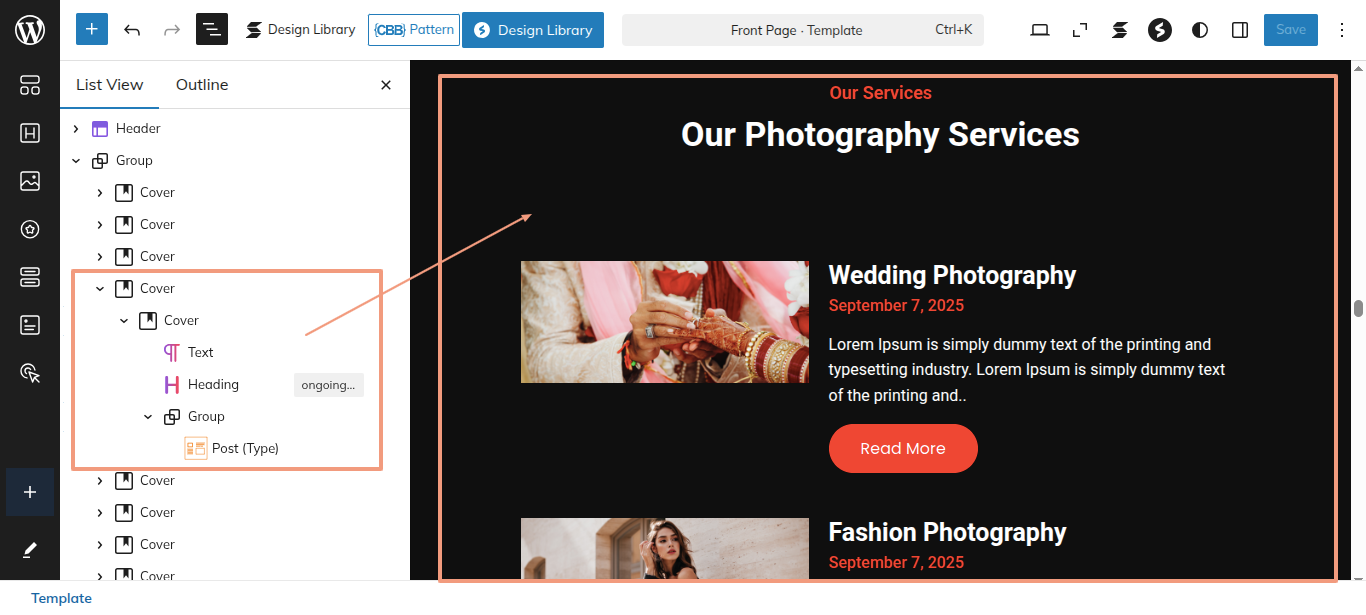Screen dimensions: 1366x615
Task: Click the top-level Group block icon
Action: point(100,160)
